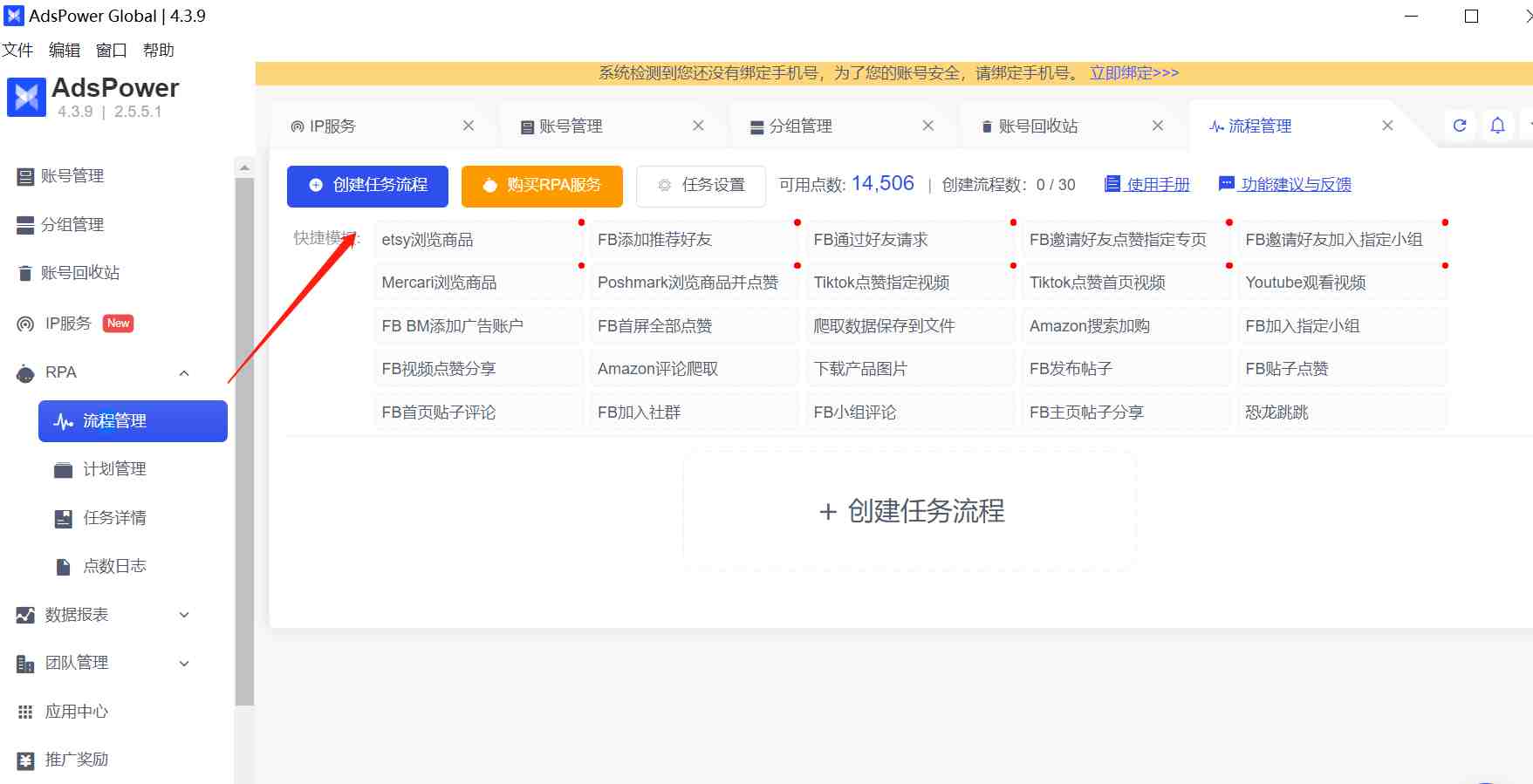Click the IP服务 sidebar icon
Image resolution: width=1533 pixels, height=784 pixels.
25,324
